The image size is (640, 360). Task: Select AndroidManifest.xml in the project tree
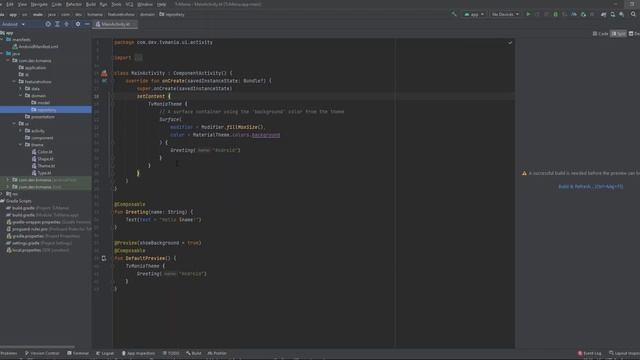(x=36, y=47)
